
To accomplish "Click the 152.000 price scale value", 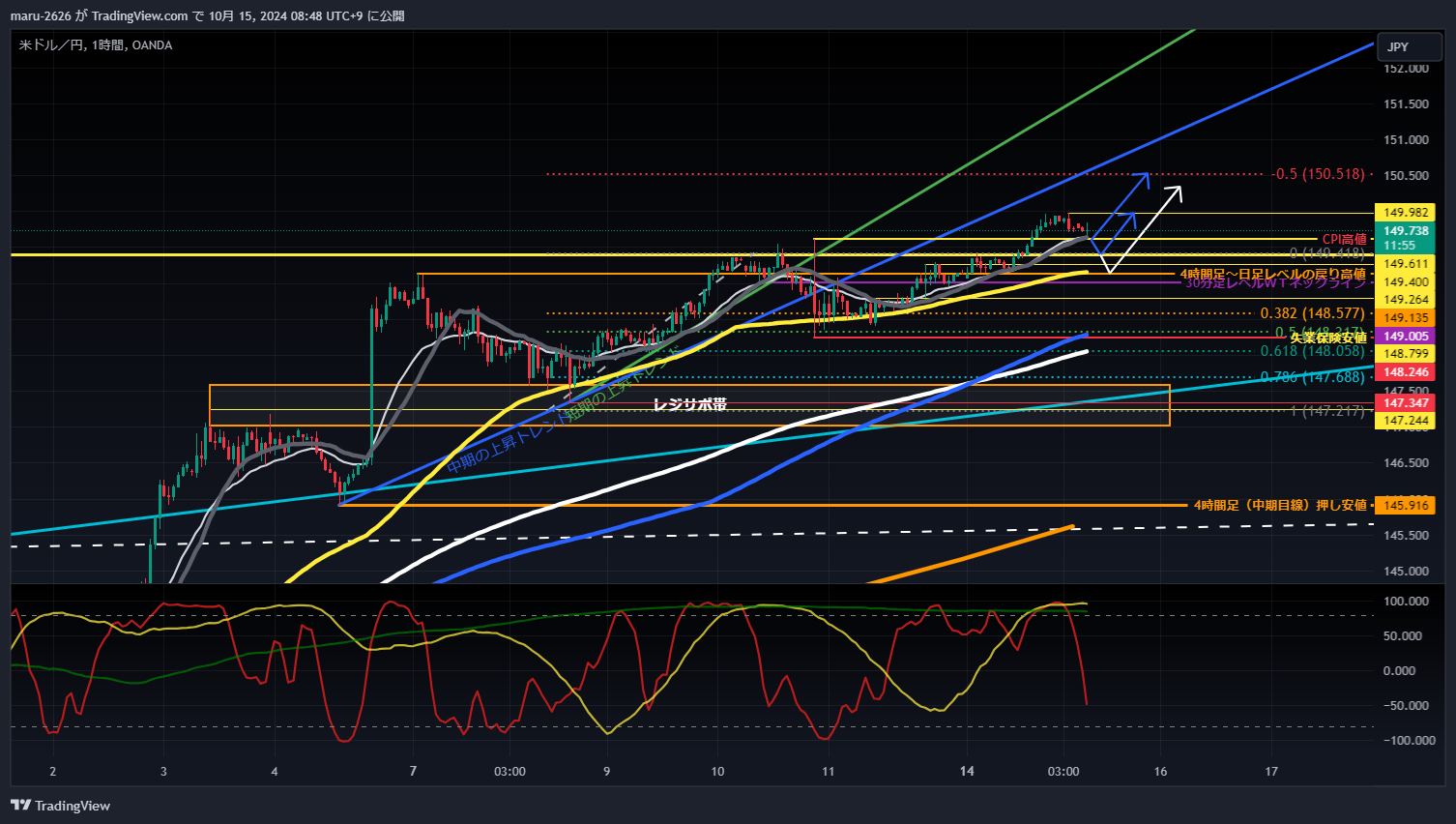I will tap(1406, 69).
